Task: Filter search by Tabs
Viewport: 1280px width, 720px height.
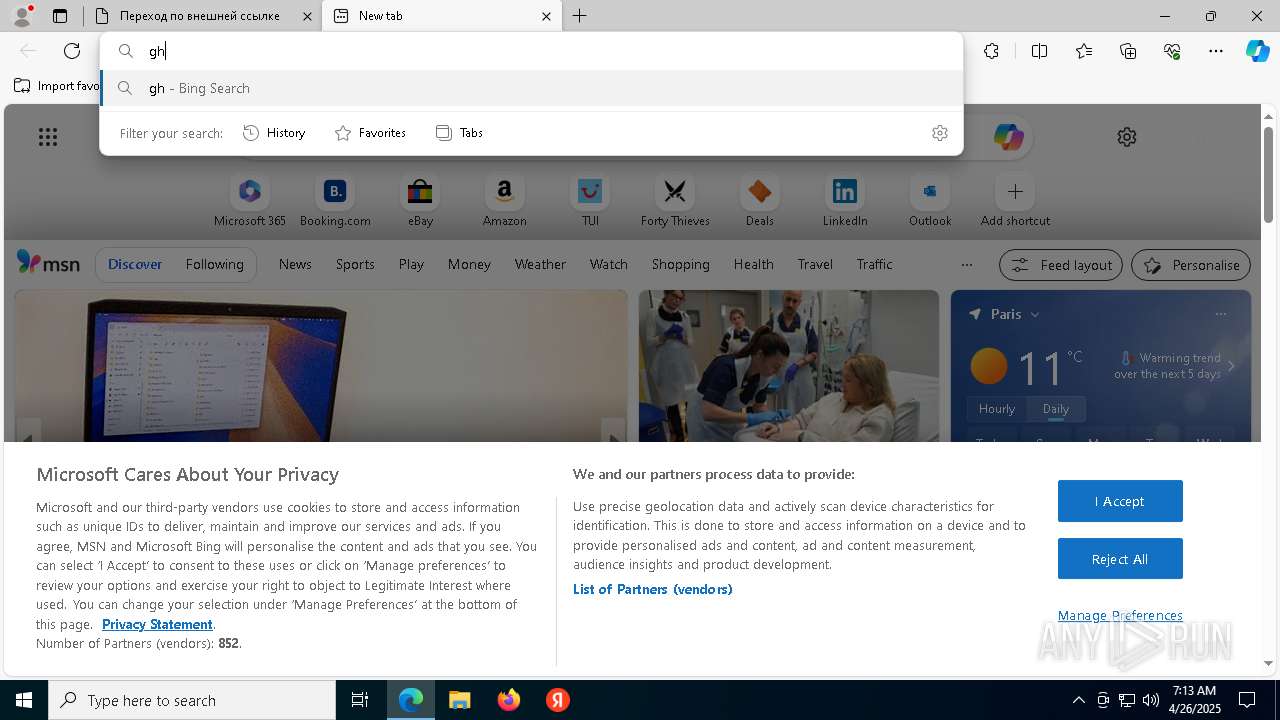Action: pos(459,133)
